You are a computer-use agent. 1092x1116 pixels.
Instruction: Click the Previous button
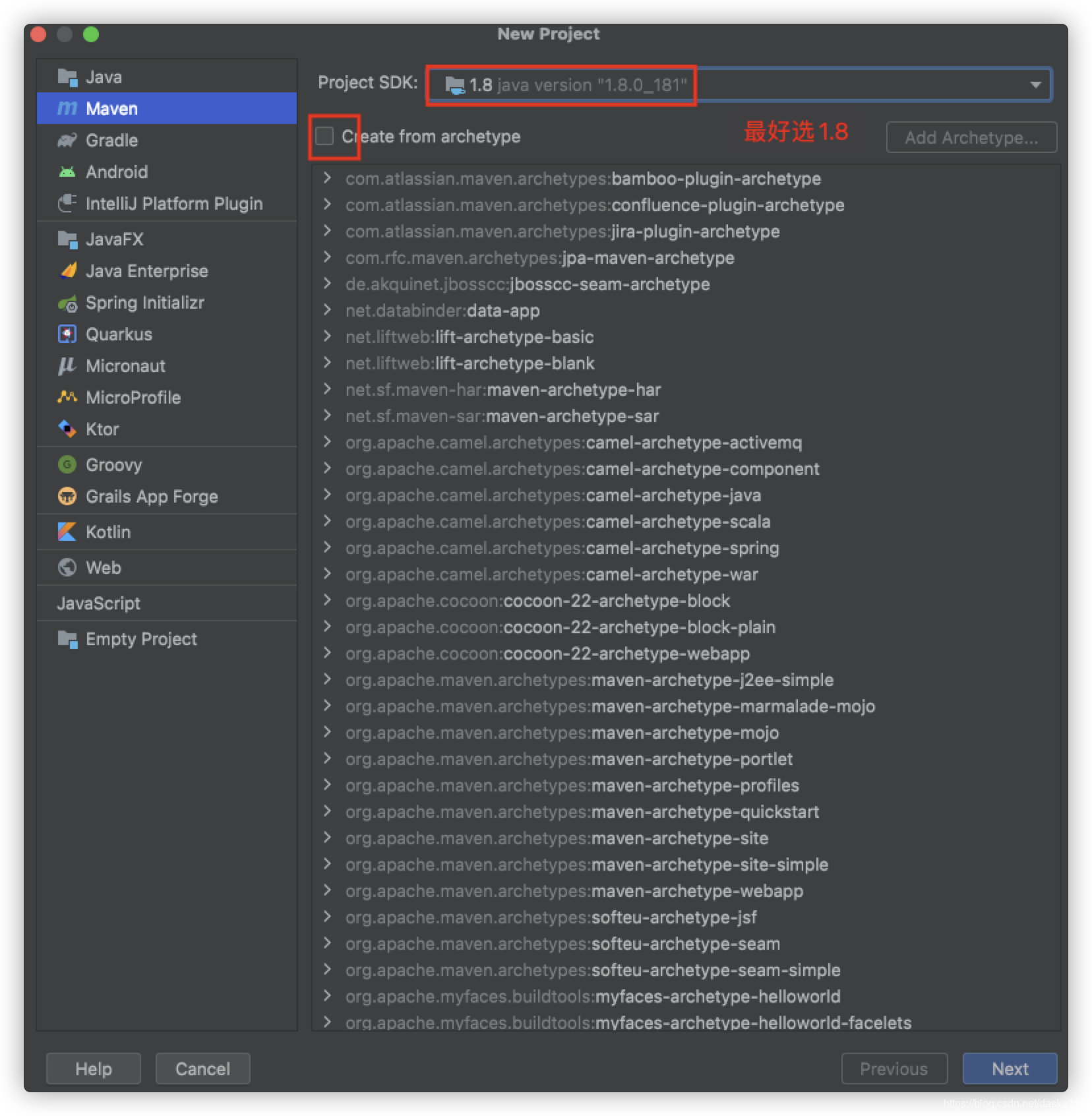(x=894, y=1069)
